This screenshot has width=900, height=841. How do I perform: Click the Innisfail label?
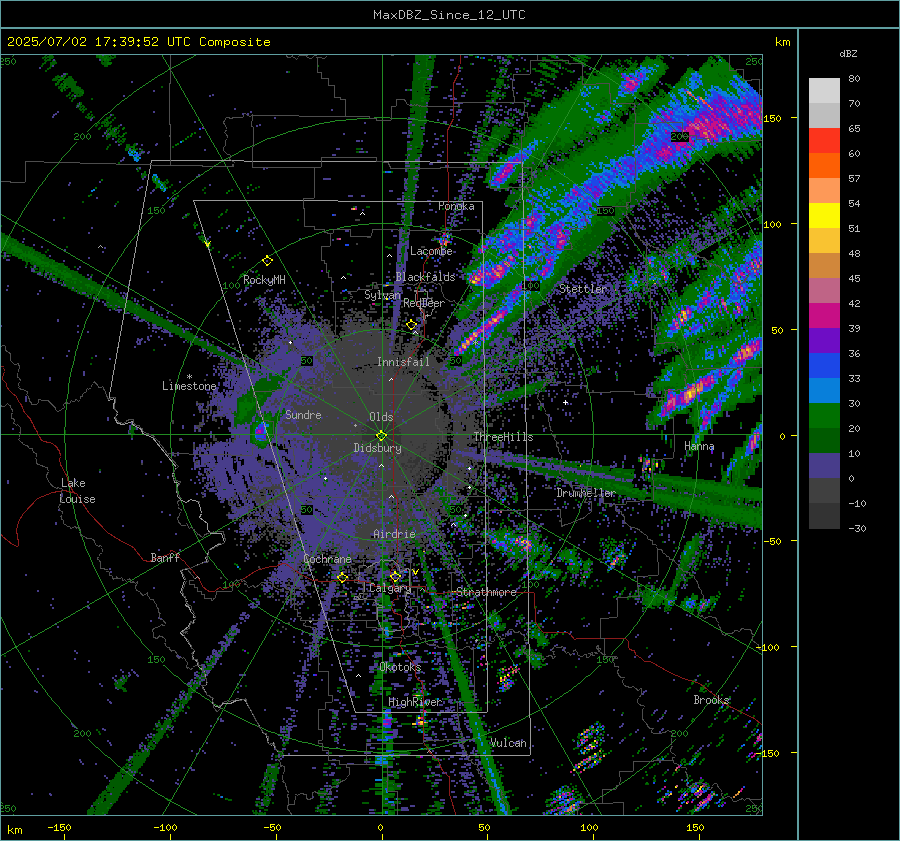(x=403, y=362)
